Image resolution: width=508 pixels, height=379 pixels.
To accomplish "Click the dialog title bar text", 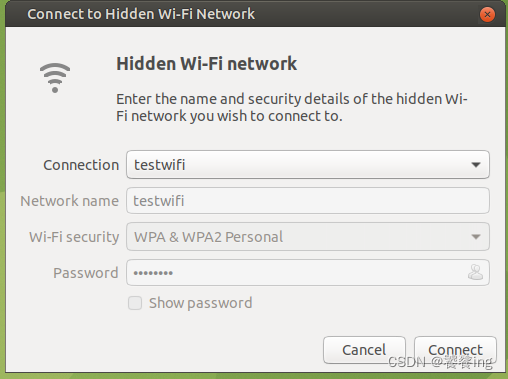I will [141, 14].
